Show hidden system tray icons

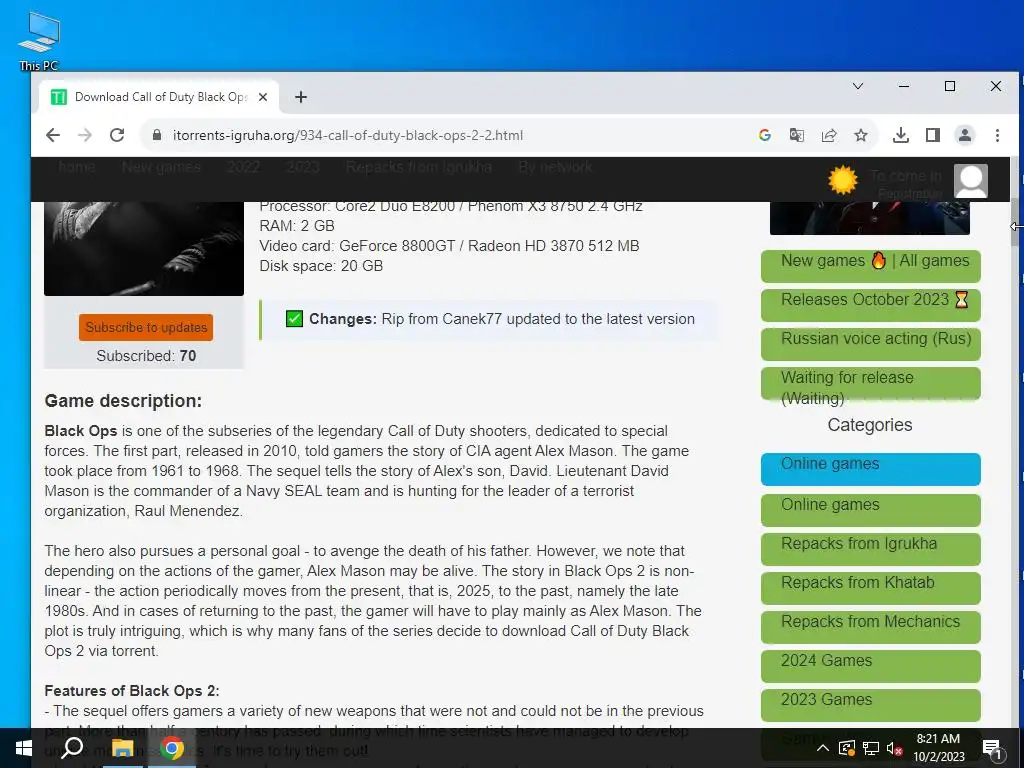[x=823, y=748]
